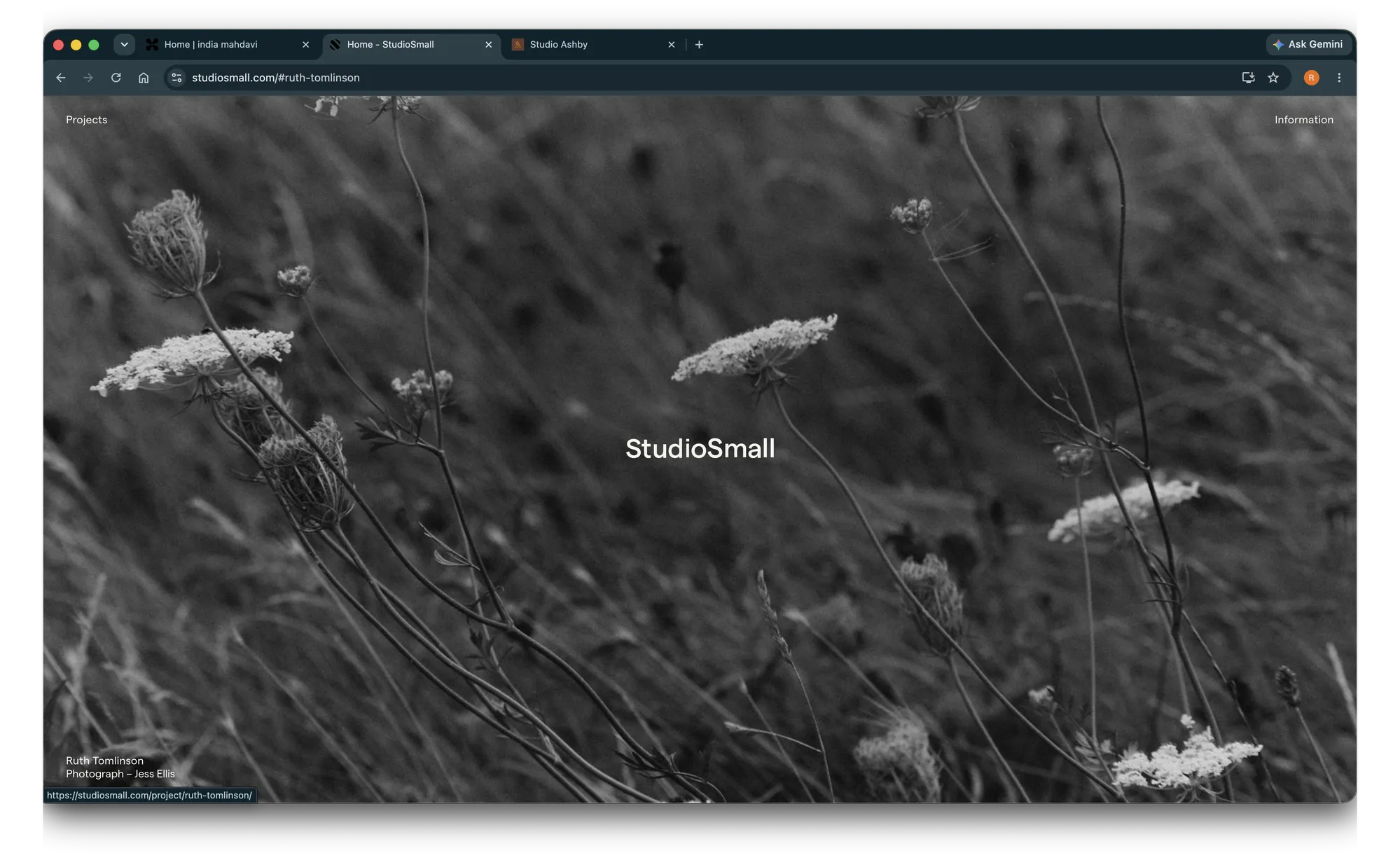Open a new tab with the plus button

[x=699, y=45]
